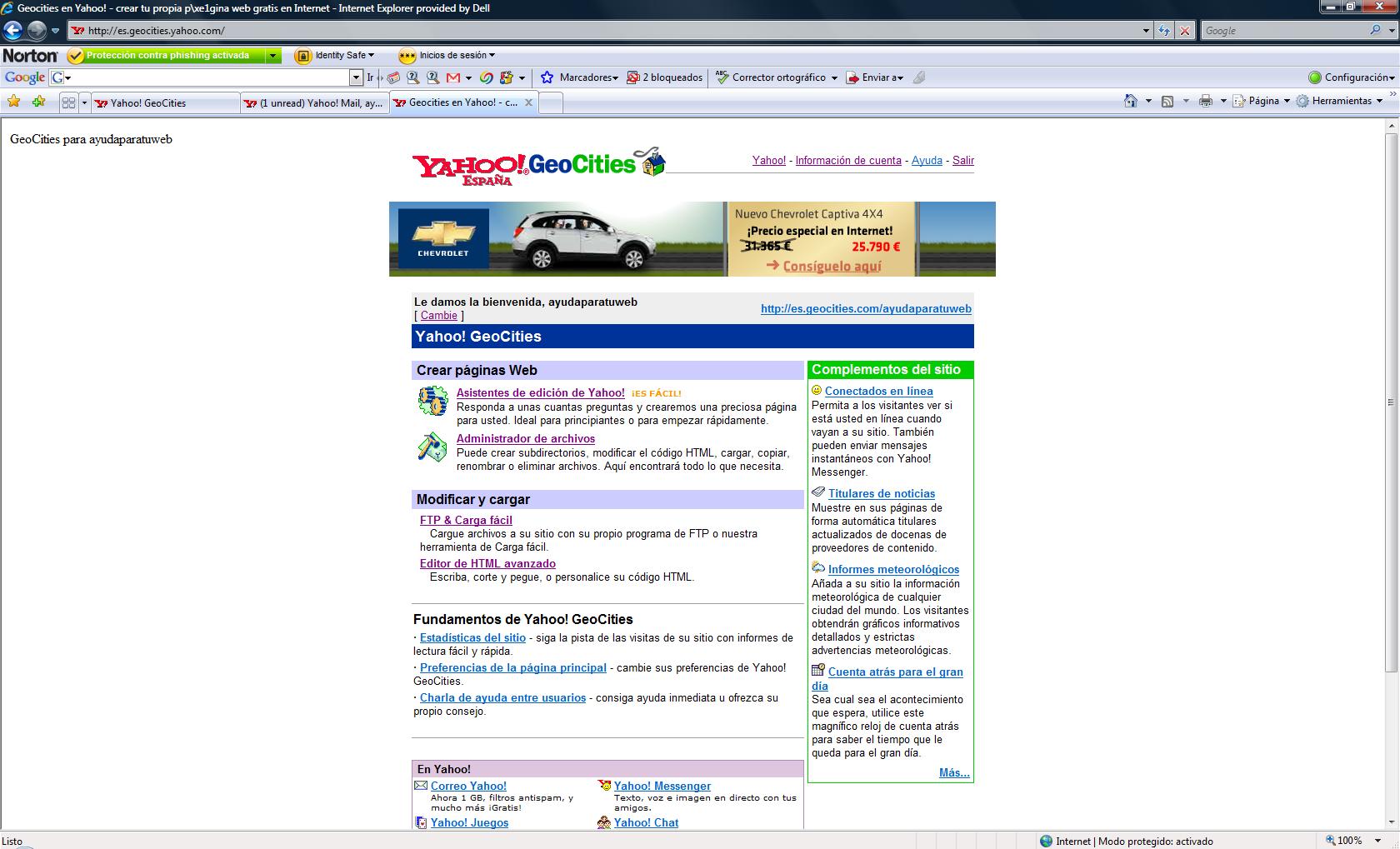Open Gmail from the Google Toolbar icon

453,77
